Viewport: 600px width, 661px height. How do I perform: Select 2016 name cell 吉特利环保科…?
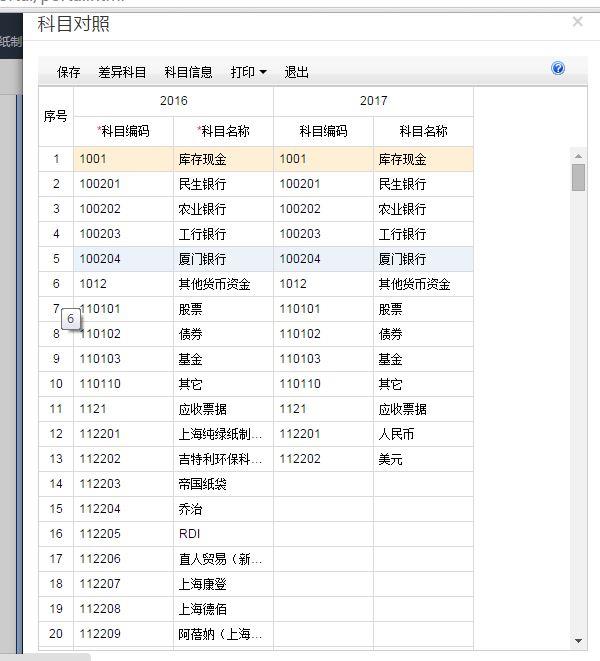click(223, 459)
